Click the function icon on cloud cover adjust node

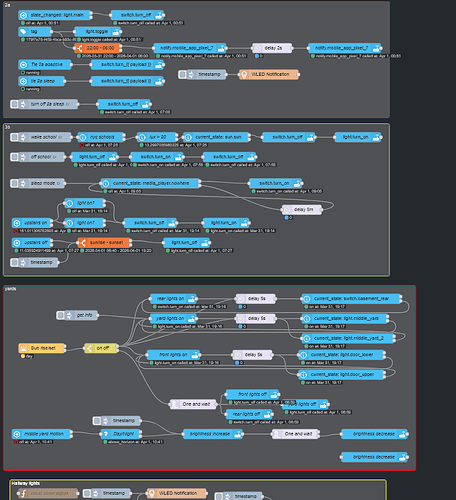pyautogui.click(x=23, y=493)
